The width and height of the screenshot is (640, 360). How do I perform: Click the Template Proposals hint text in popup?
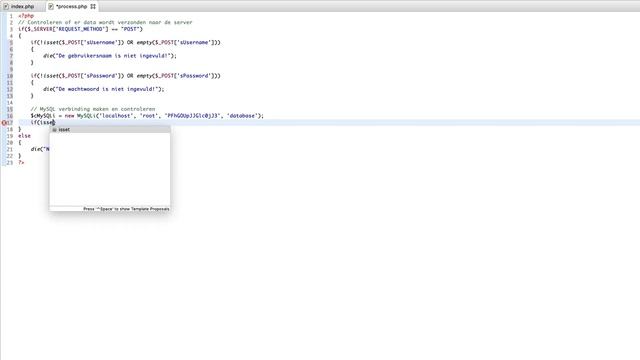[x=126, y=209]
